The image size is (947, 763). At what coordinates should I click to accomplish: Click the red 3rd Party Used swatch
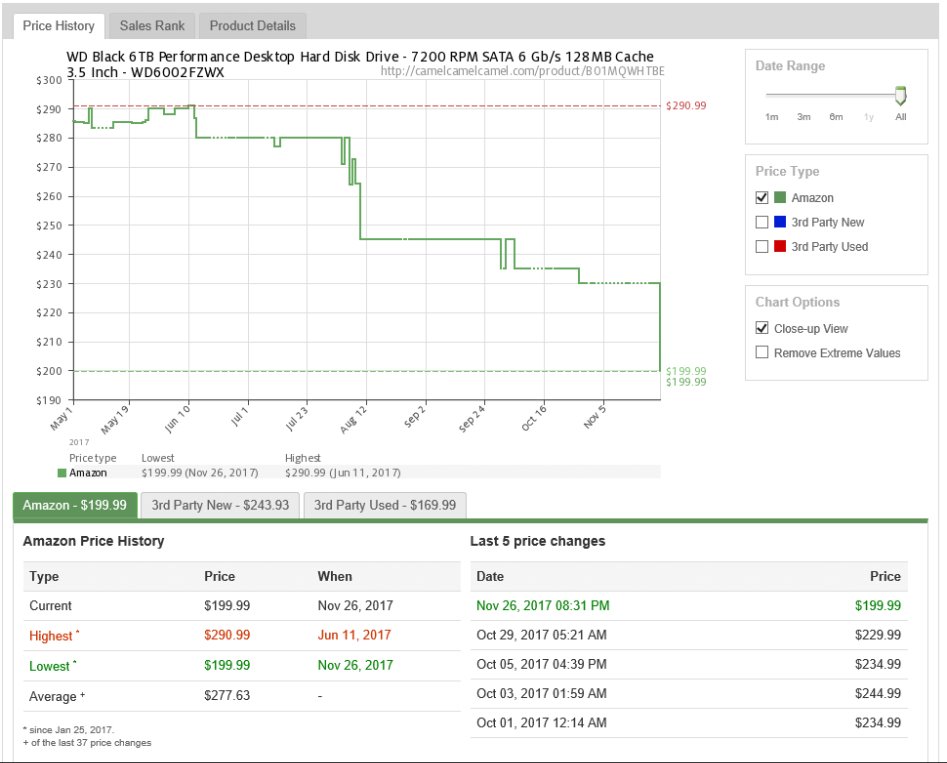[781, 246]
